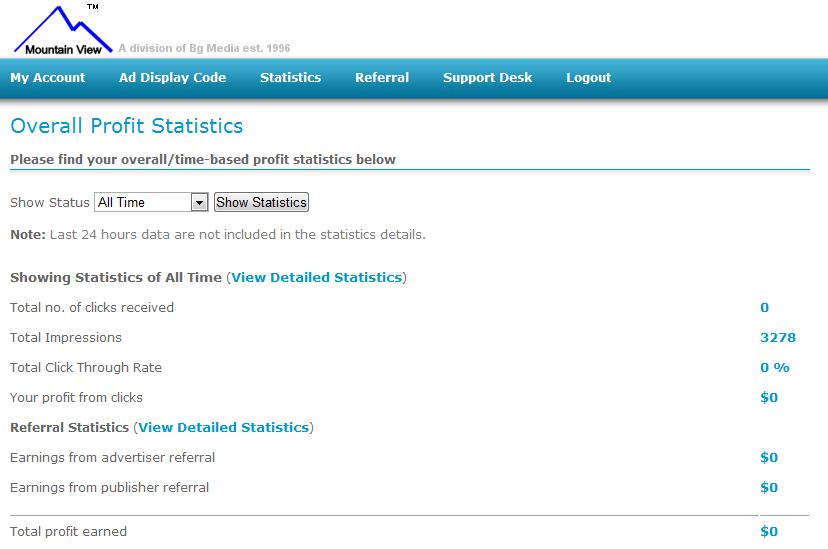Click the Show Statistics button

click(x=261, y=202)
